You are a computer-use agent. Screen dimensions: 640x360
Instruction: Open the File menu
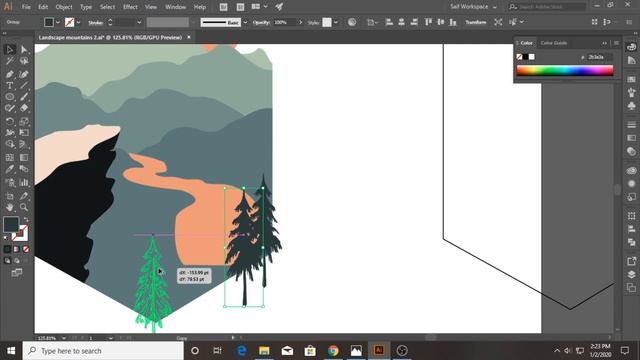pyautogui.click(x=26, y=7)
